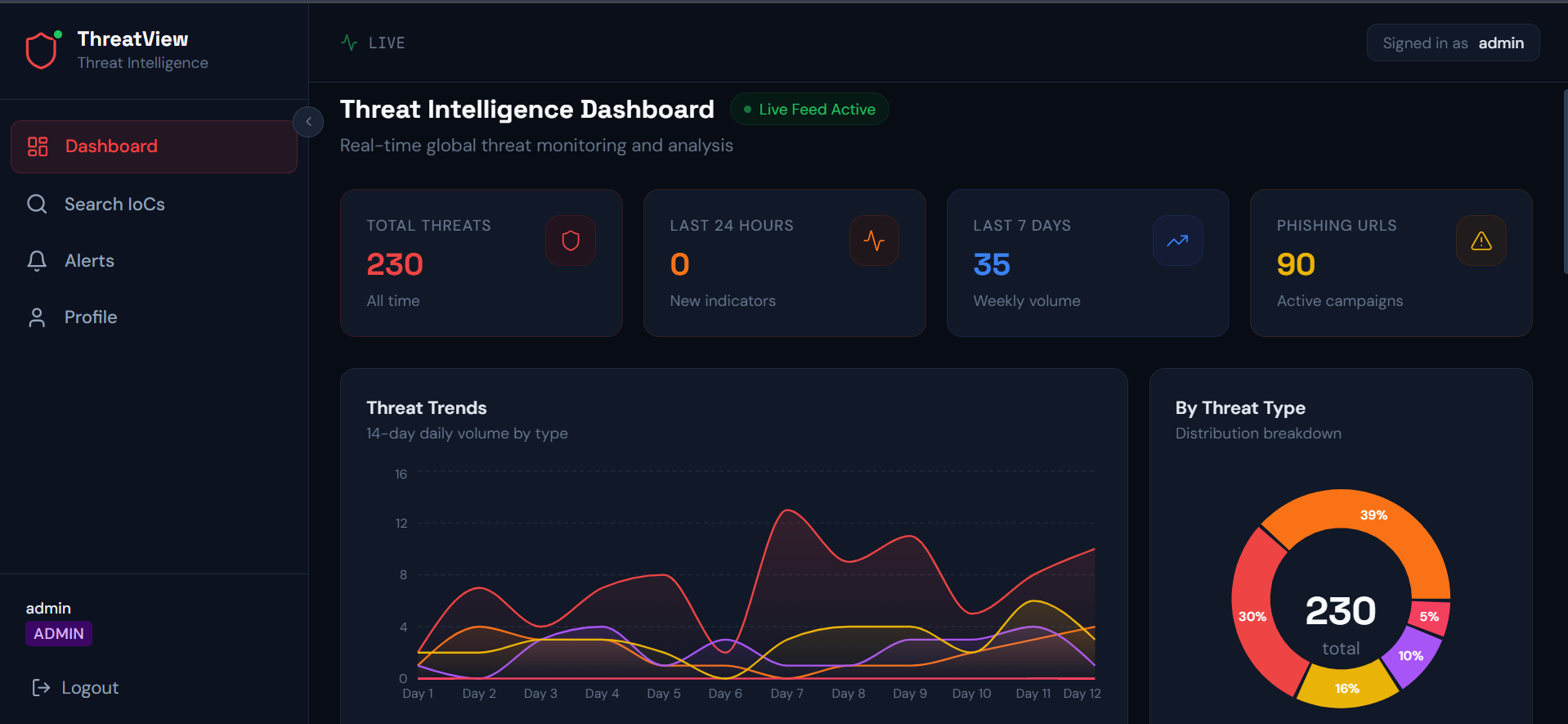Click the pink 5% donut segment
The height and width of the screenshot is (724, 1568).
pos(1429,617)
